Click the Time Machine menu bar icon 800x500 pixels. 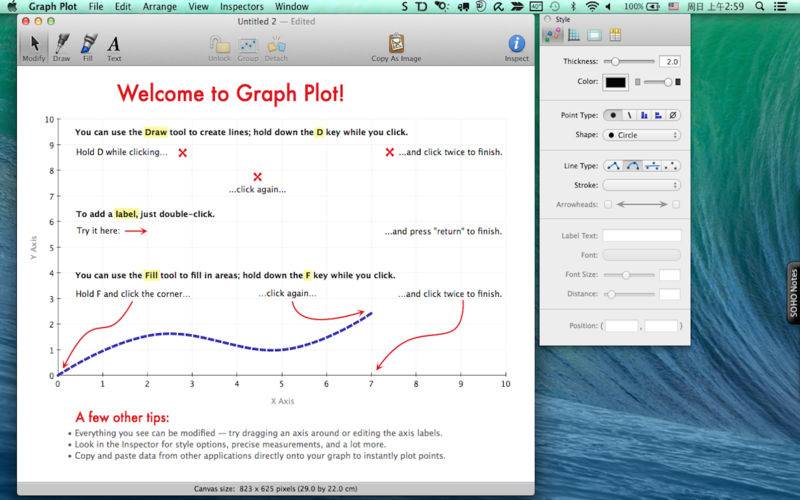click(555, 6)
